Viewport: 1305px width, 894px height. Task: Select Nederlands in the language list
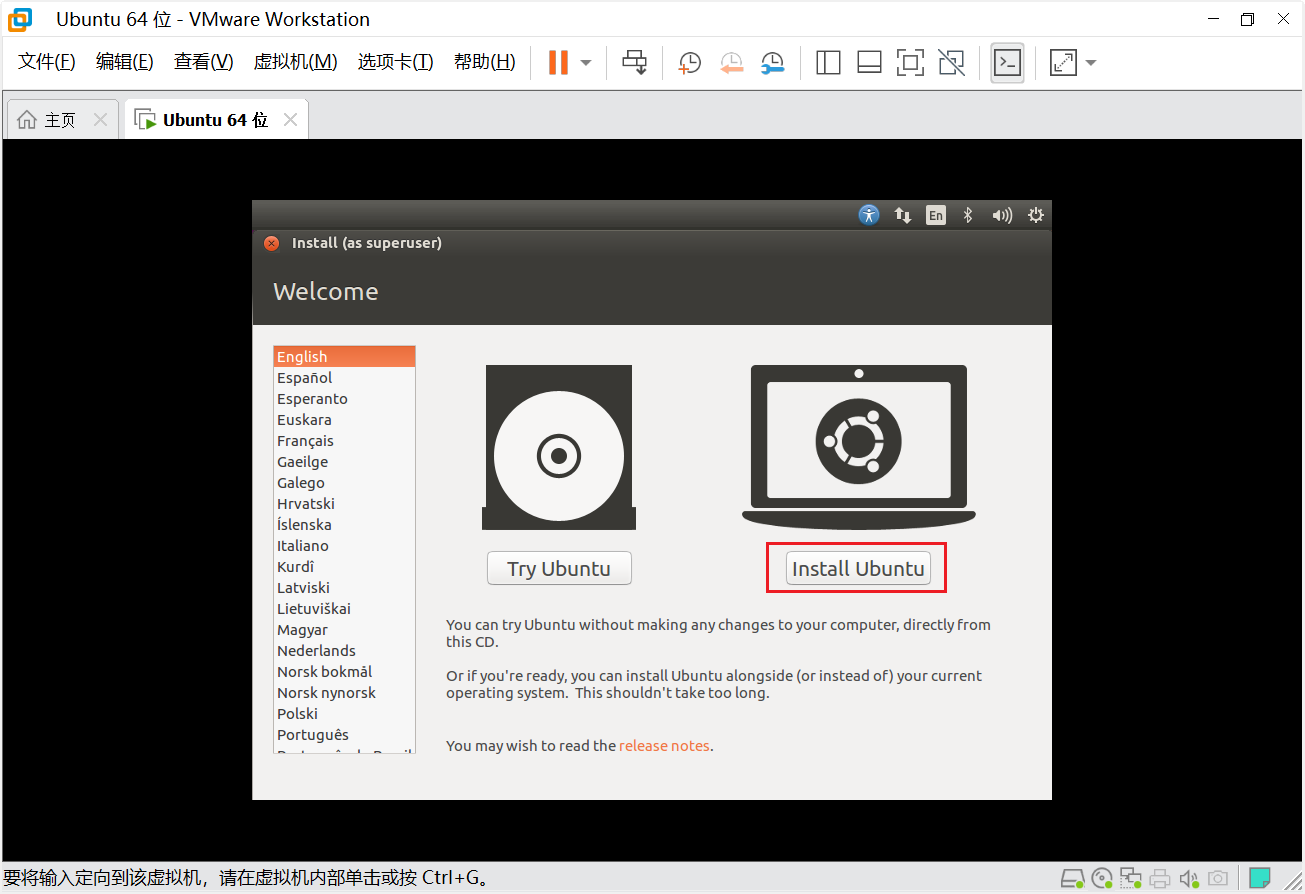pos(344,651)
